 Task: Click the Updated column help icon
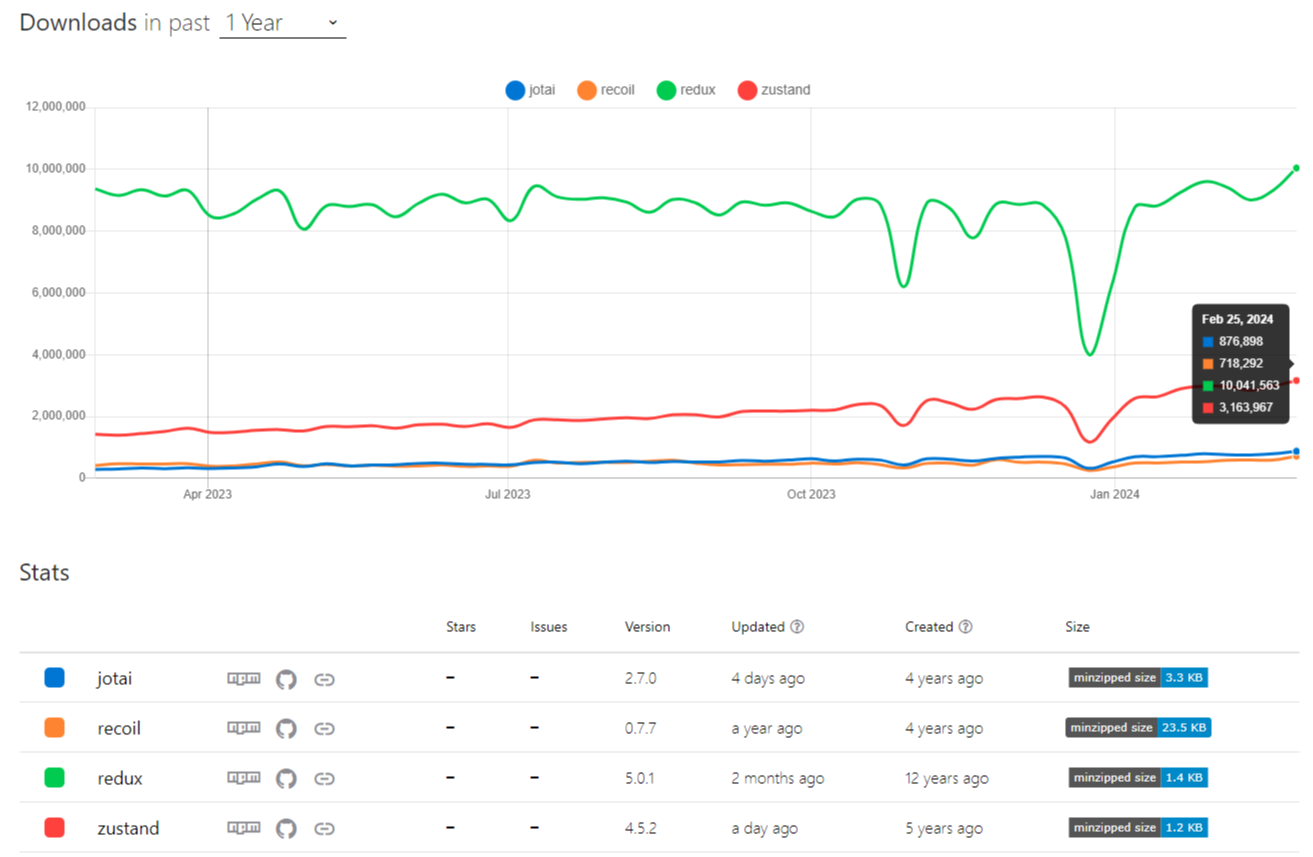tap(797, 627)
